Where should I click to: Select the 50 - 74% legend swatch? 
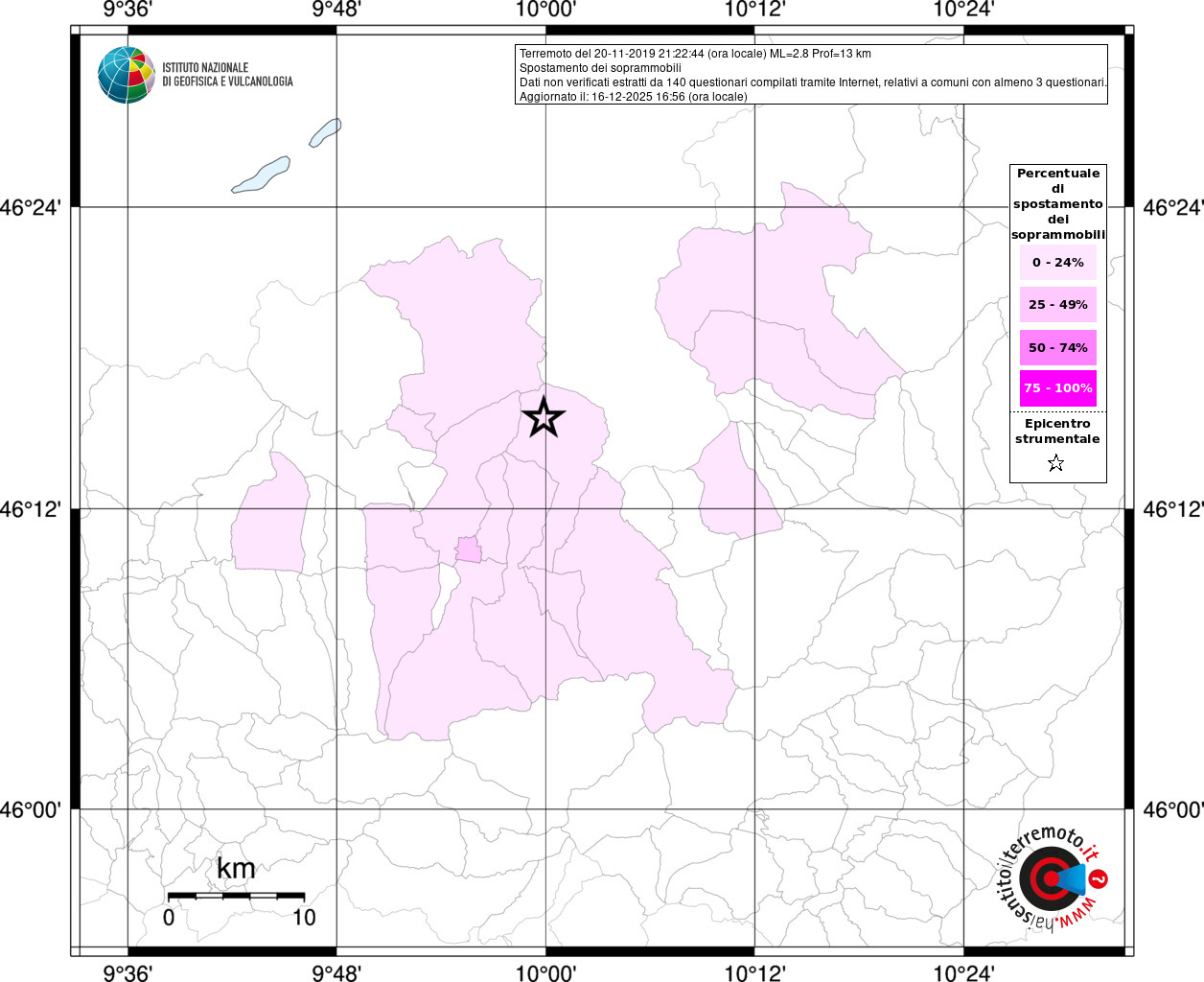point(1058,347)
